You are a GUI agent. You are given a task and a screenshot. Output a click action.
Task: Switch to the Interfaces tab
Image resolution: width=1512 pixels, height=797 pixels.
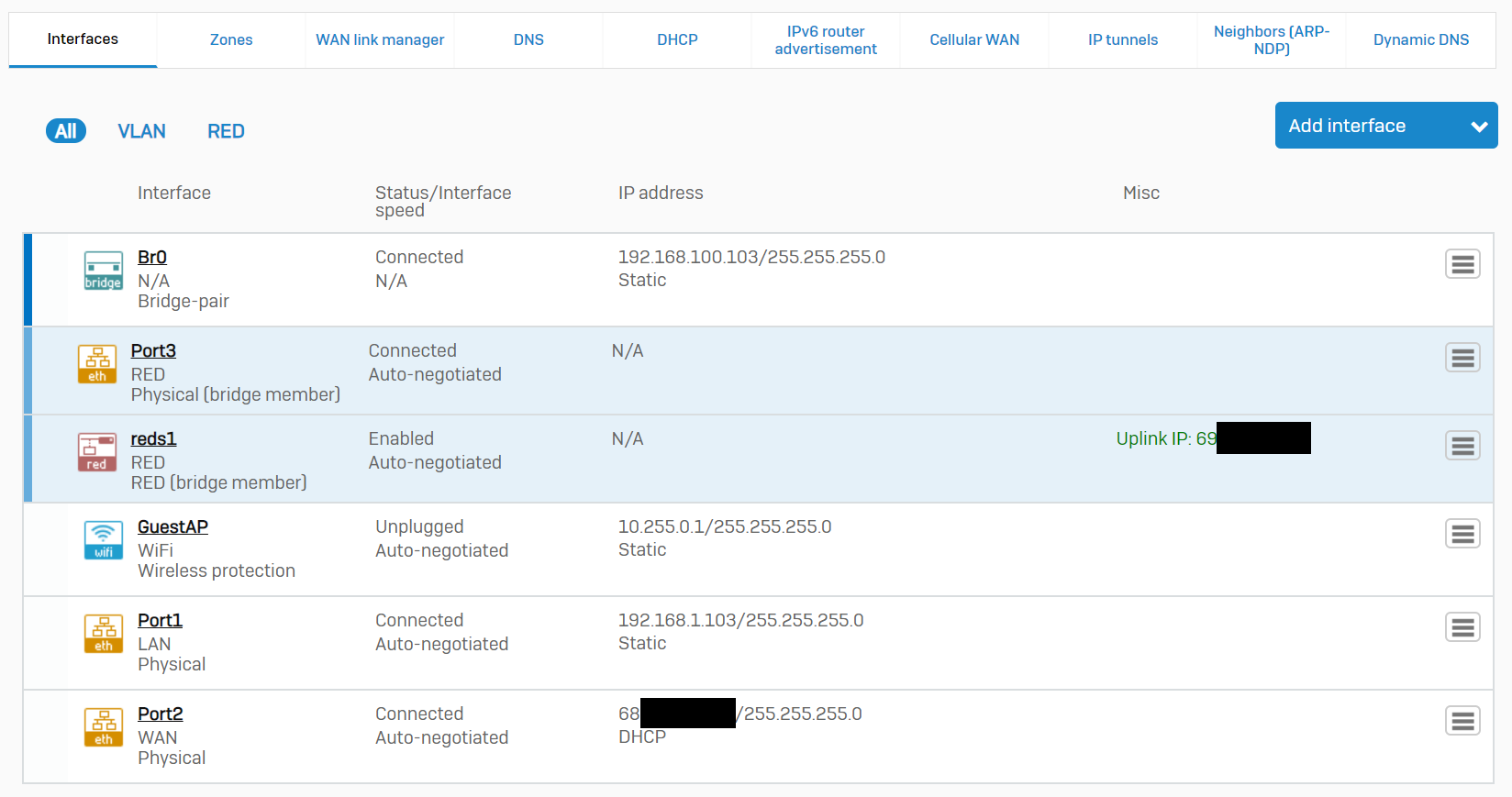(x=83, y=39)
